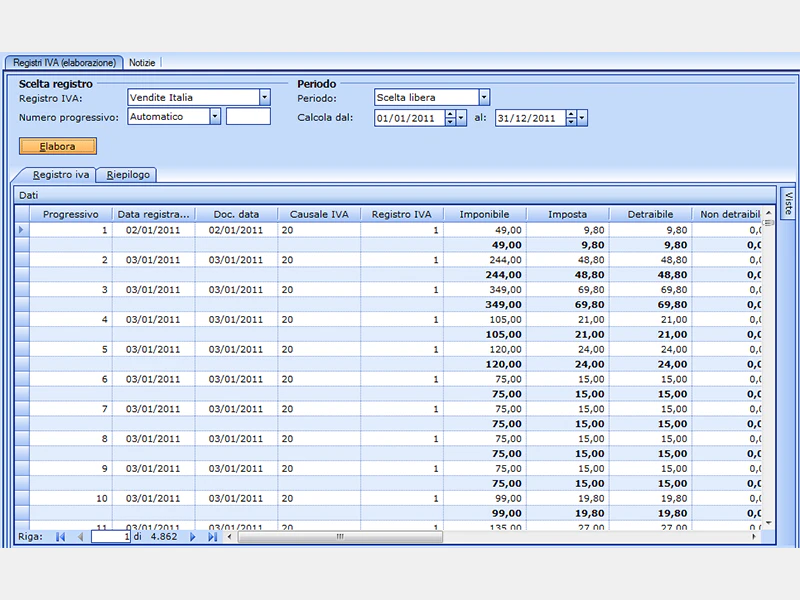This screenshot has height=600, width=800.
Task: Go to previous record arrow icon
Action: pyautogui.click(x=81, y=537)
